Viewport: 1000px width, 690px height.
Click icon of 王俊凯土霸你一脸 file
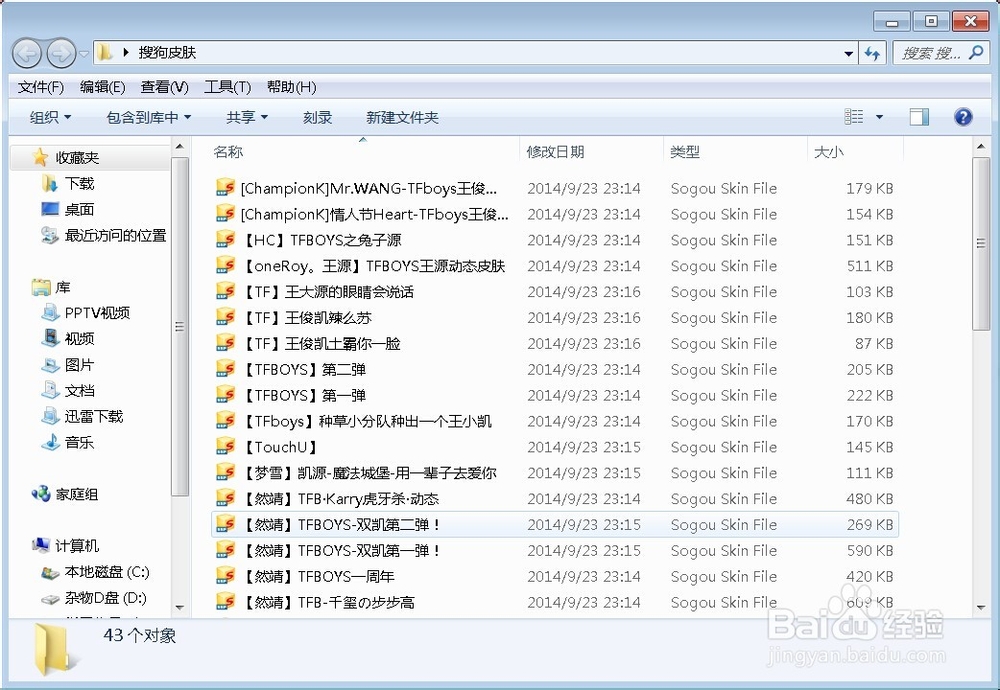point(226,343)
